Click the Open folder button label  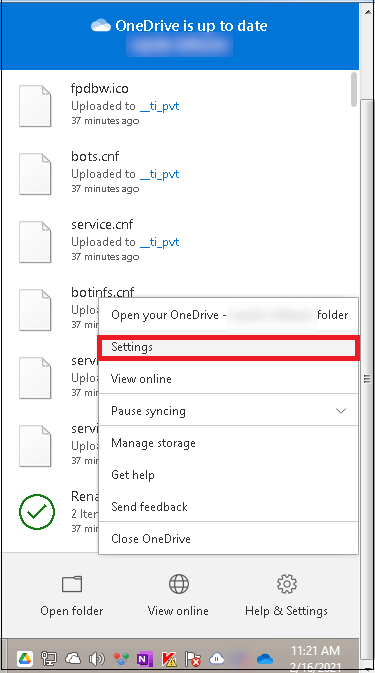tap(72, 611)
